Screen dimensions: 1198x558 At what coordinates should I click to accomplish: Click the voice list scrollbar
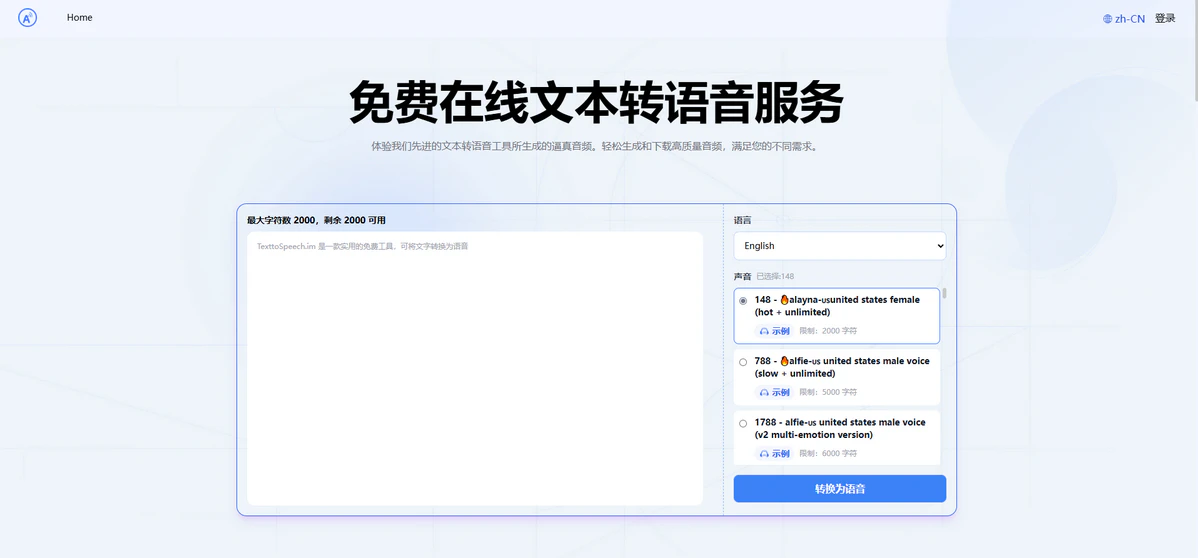pos(944,294)
